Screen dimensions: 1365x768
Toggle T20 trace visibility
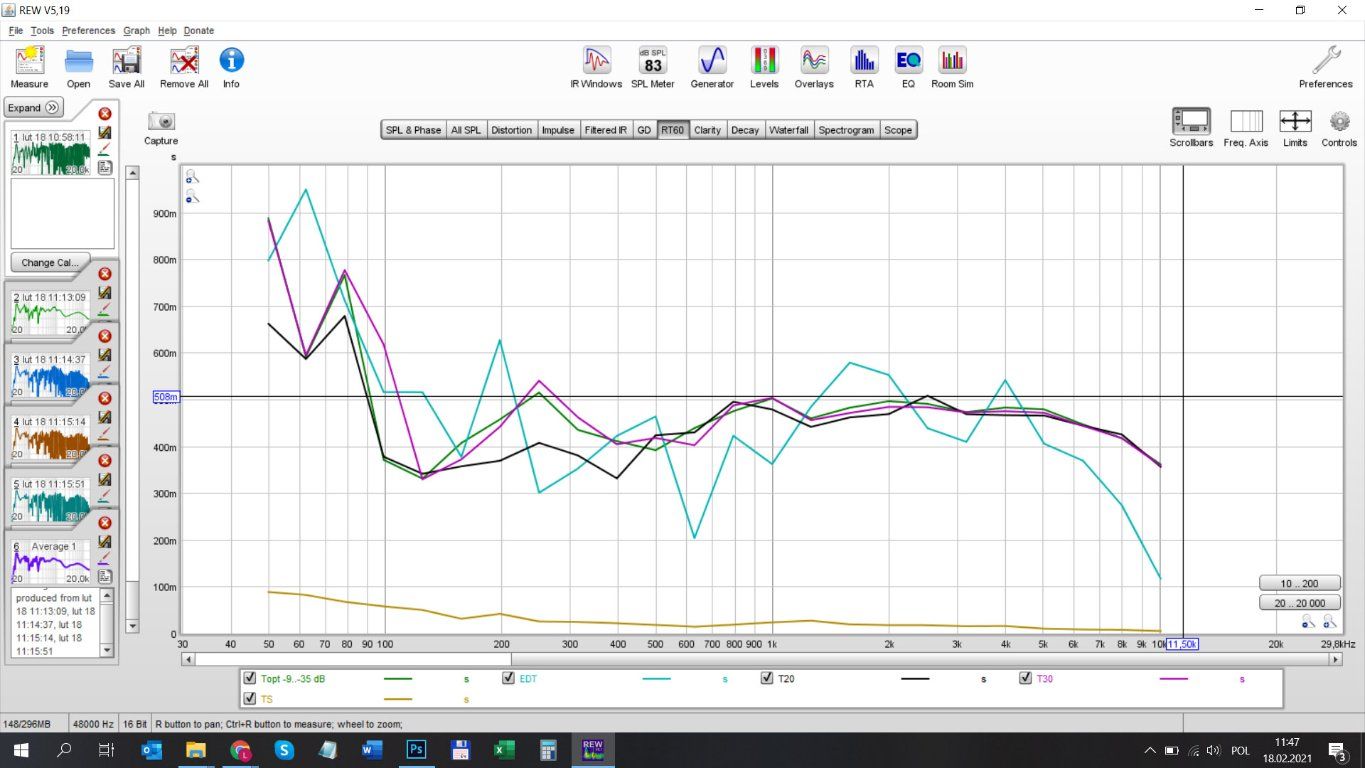coord(767,678)
